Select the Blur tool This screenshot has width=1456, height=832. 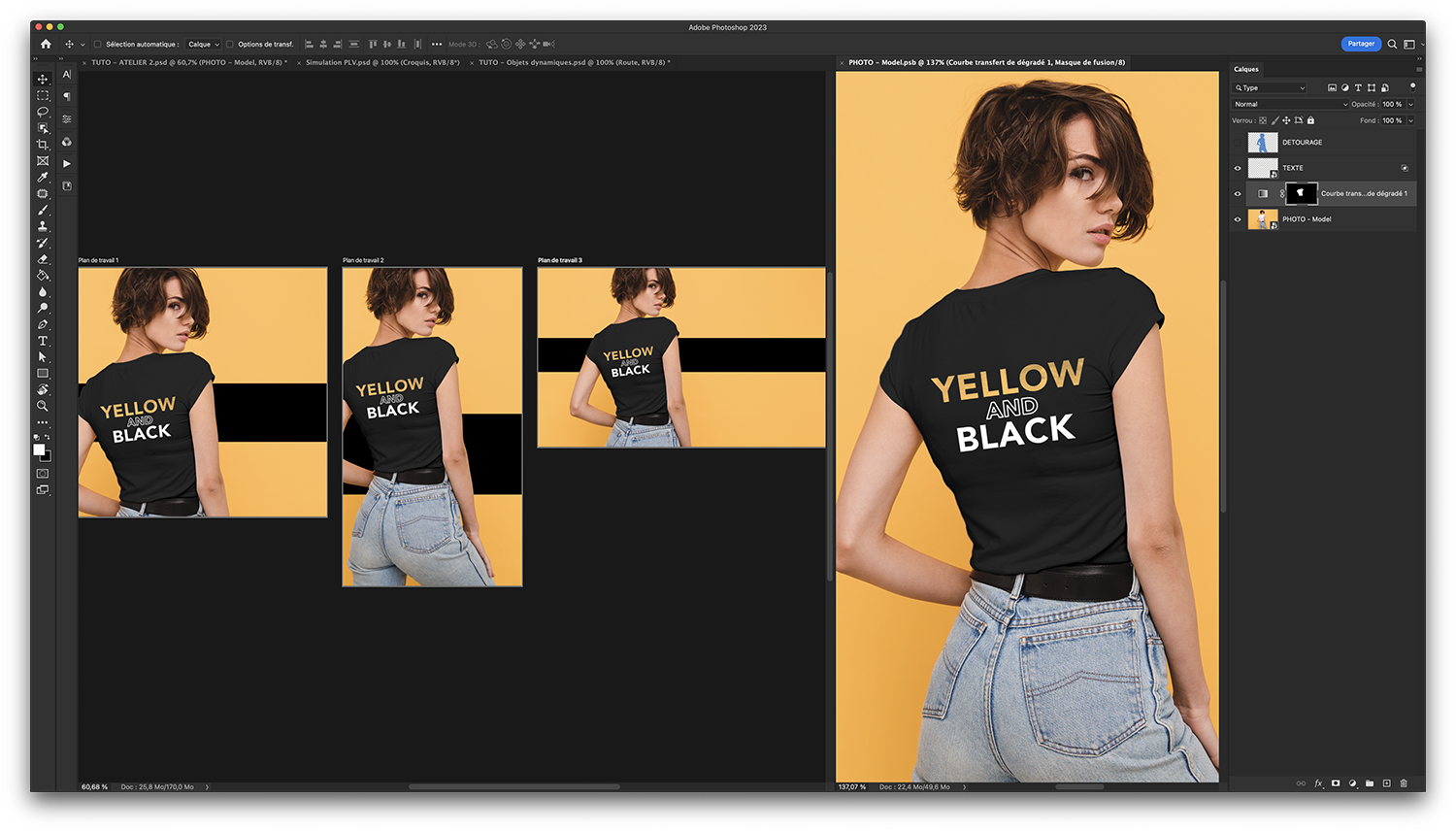pos(43,291)
